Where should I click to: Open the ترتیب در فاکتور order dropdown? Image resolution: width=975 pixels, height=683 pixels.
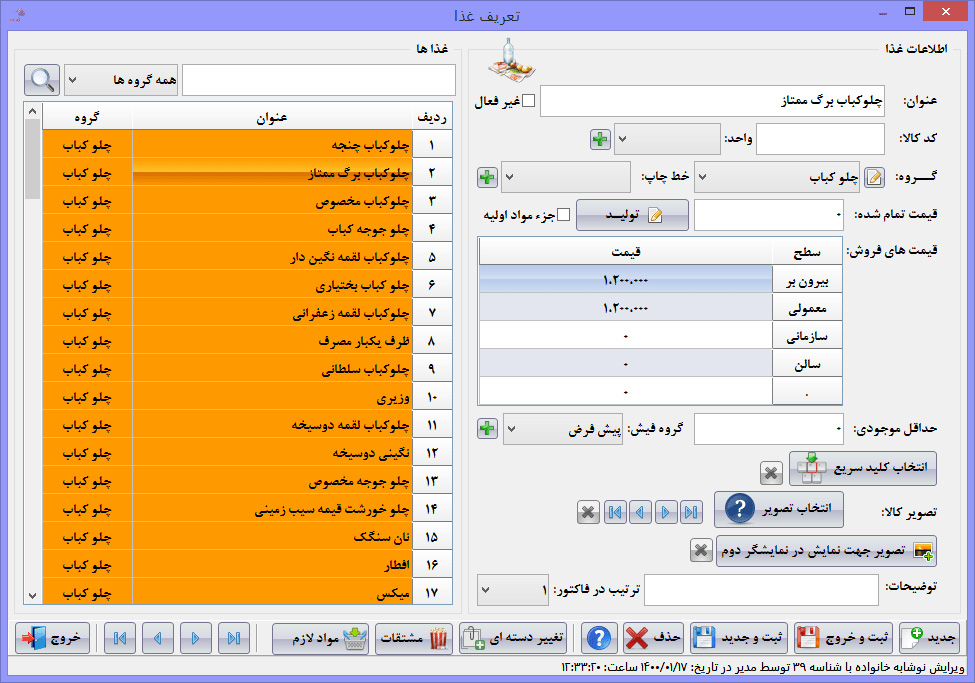tap(513, 590)
